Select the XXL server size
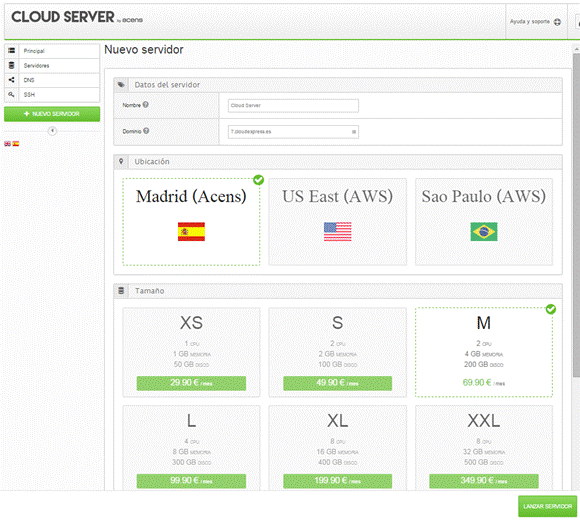580x520 pixels. pos(484,448)
